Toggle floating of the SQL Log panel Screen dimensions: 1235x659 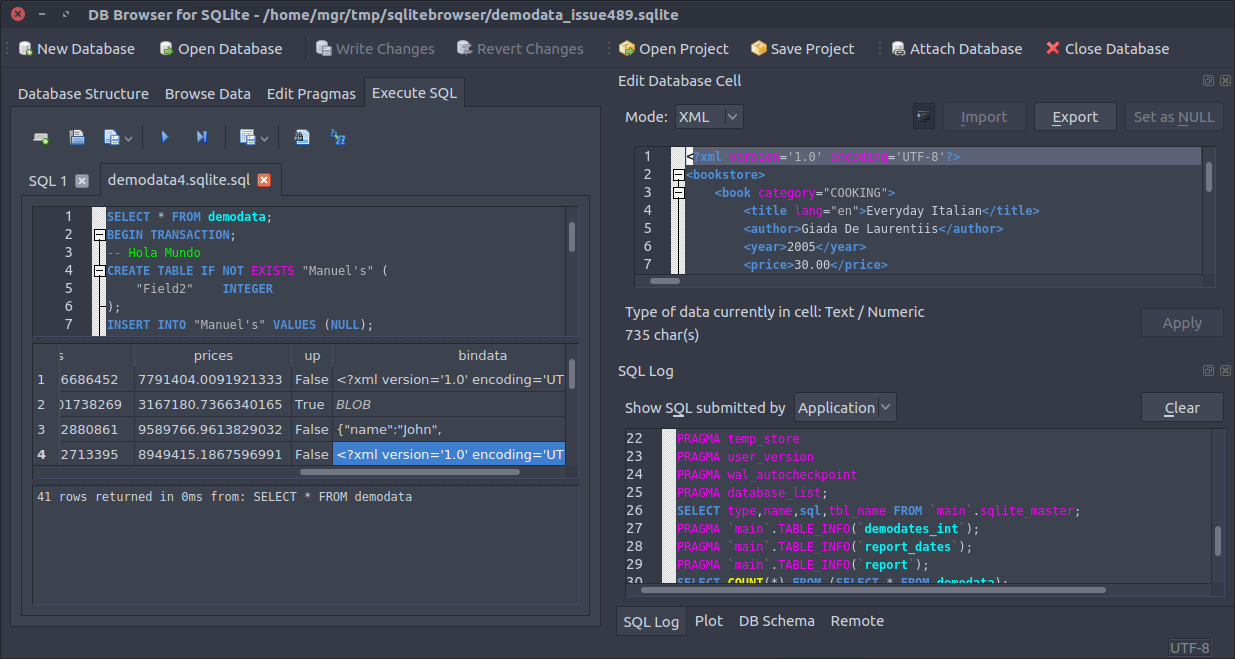coord(1208,370)
